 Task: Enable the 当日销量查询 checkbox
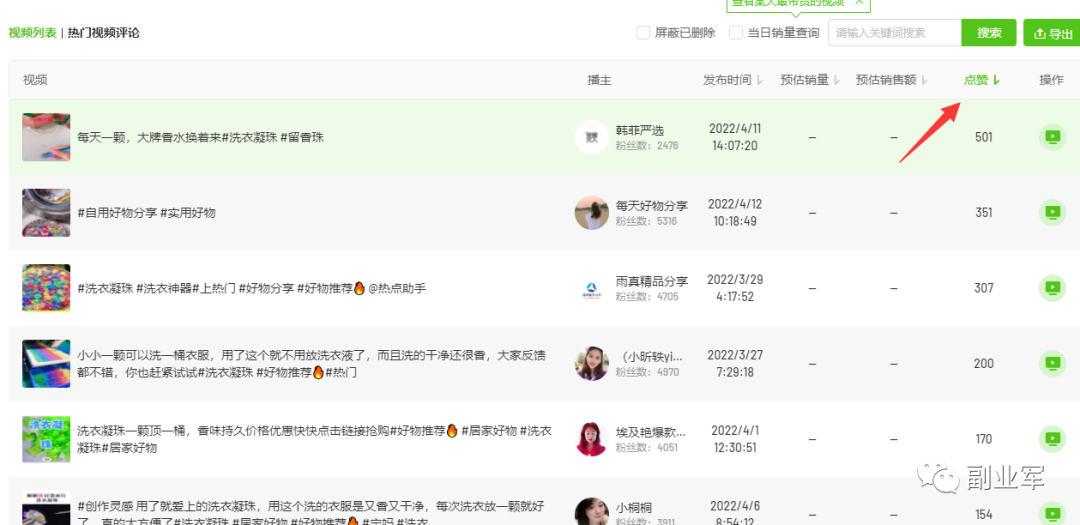coord(736,32)
